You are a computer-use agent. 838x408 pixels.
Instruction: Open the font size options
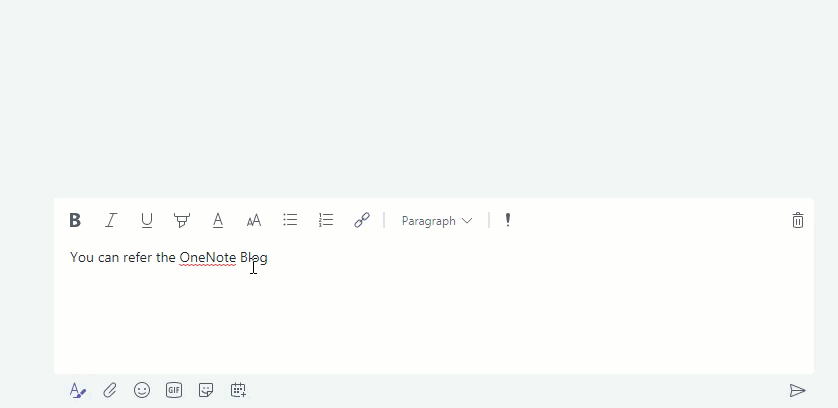coord(254,221)
